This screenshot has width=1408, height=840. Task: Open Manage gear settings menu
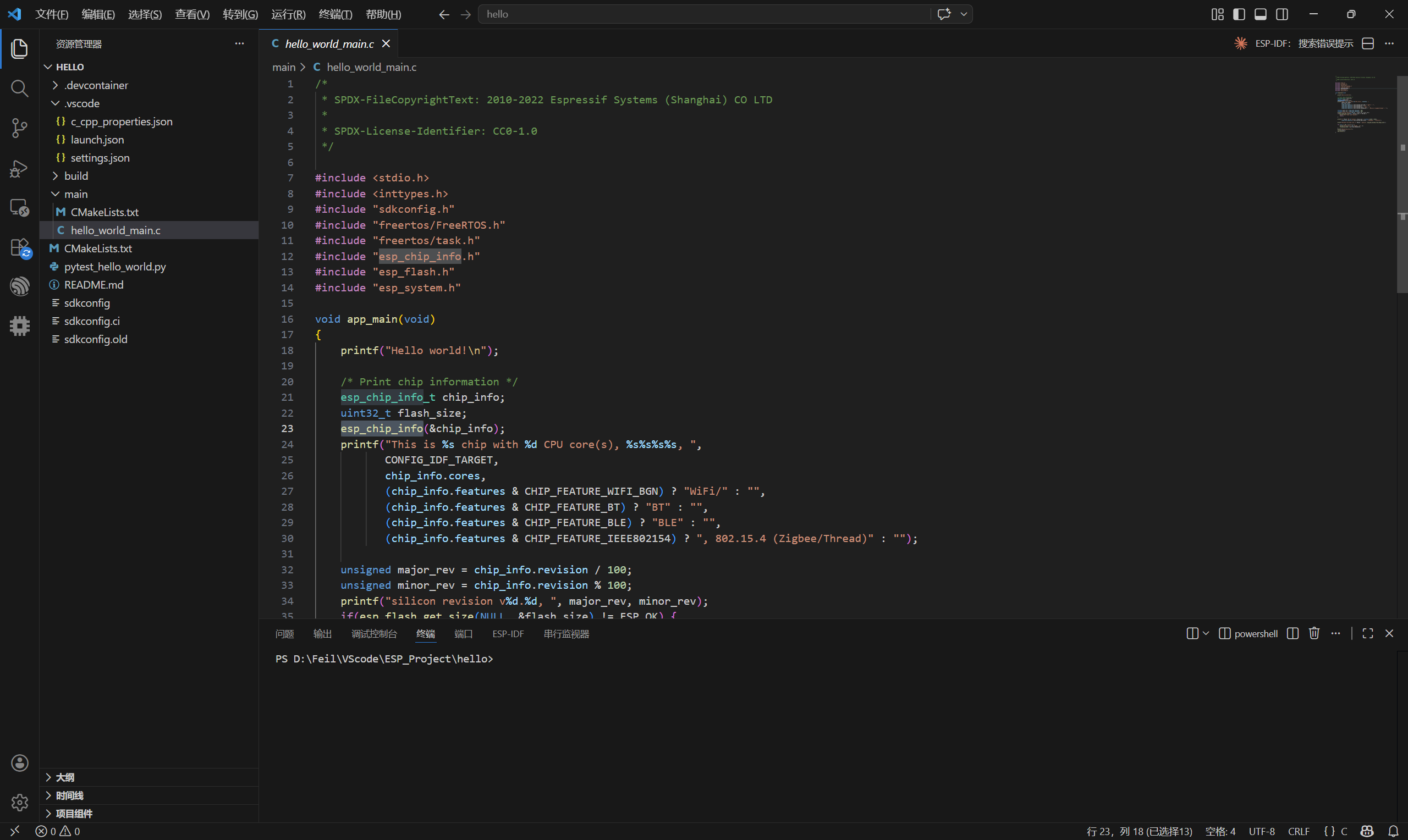pos(19,802)
